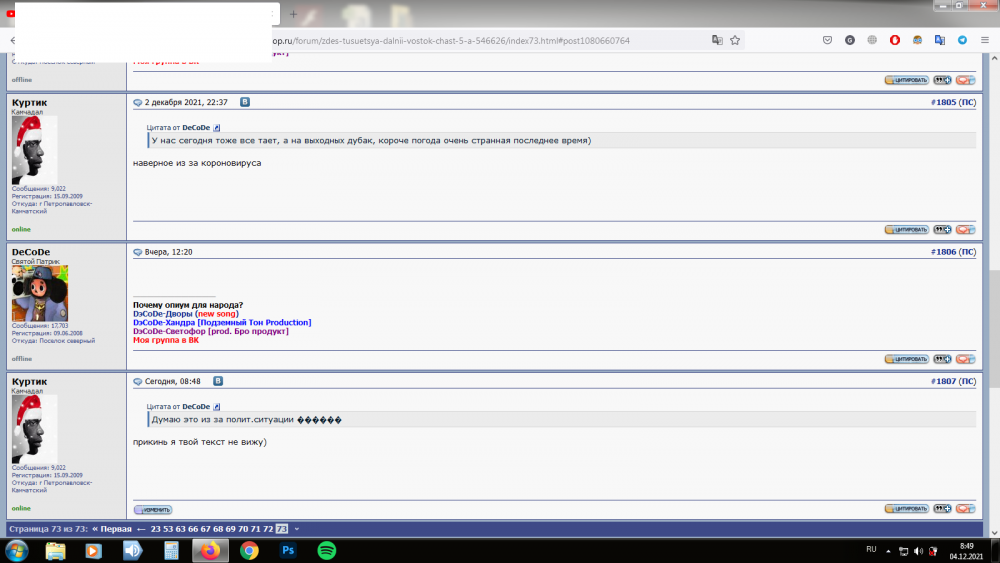
Task: Click the dark round G extension icon
Action: click(x=849, y=40)
